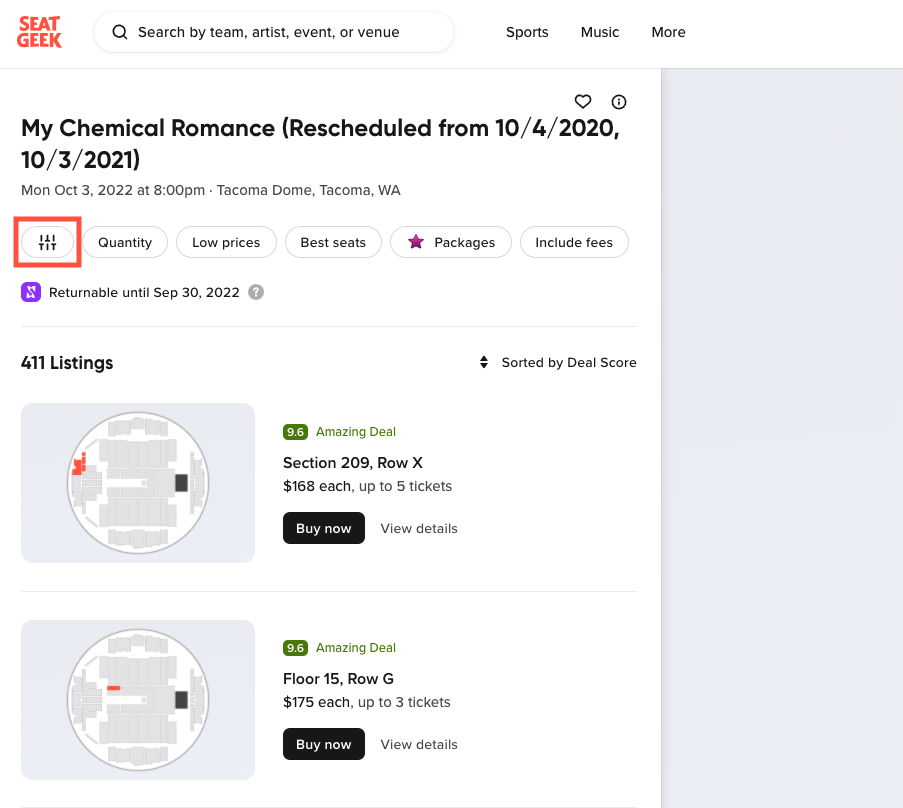Open the More menu

click(668, 32)
